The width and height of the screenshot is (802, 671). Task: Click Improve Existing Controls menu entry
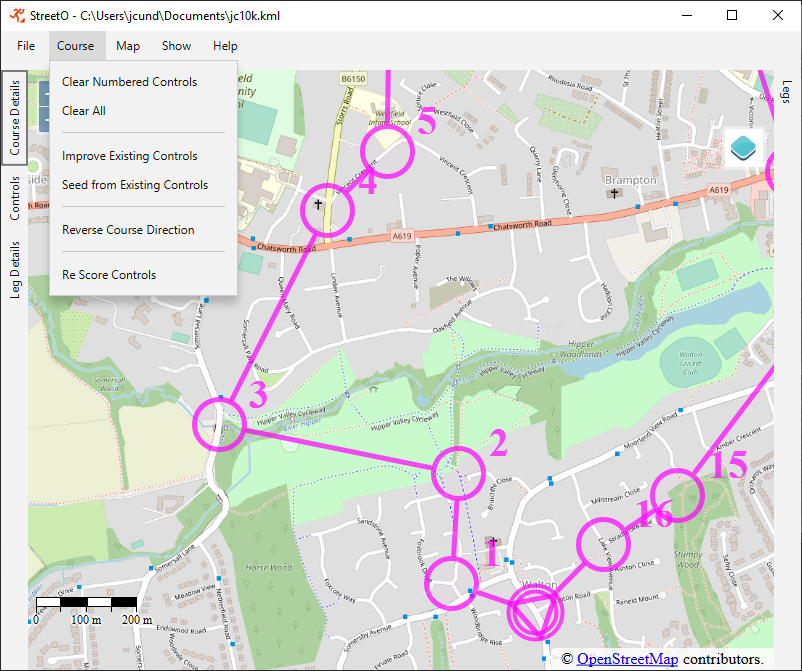point(129,156)
